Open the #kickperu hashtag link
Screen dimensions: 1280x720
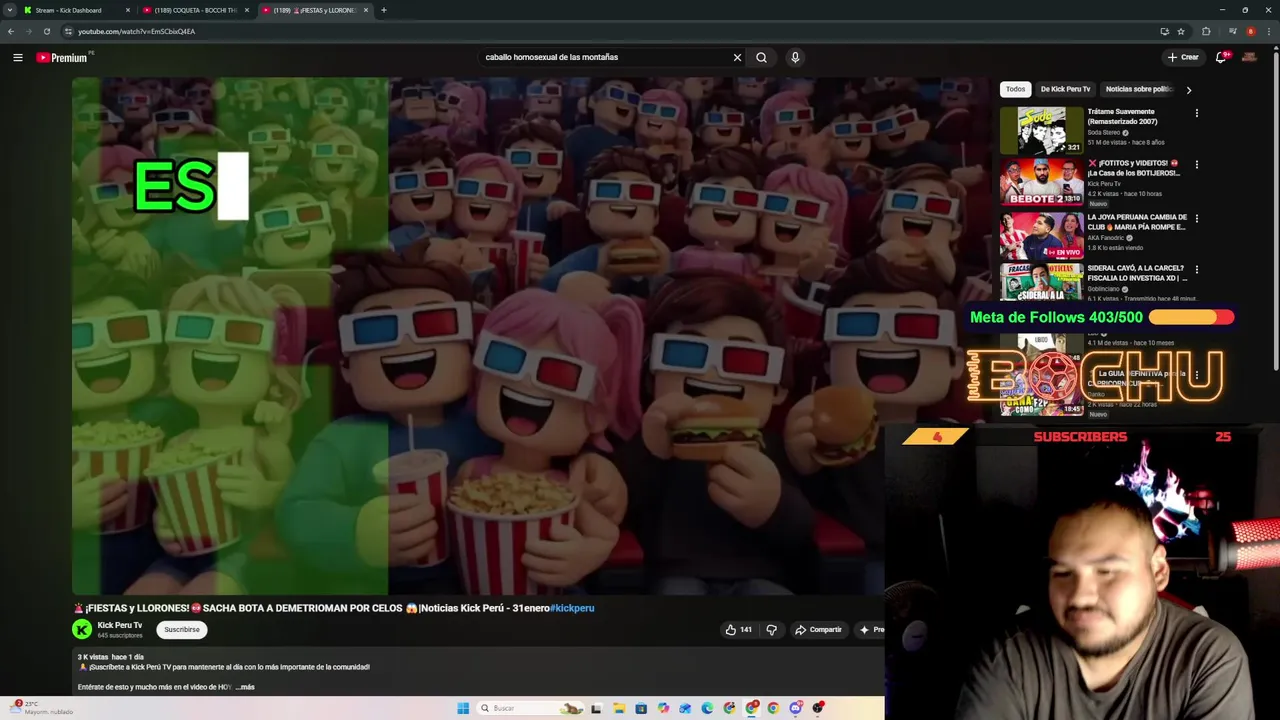[572, 608]
